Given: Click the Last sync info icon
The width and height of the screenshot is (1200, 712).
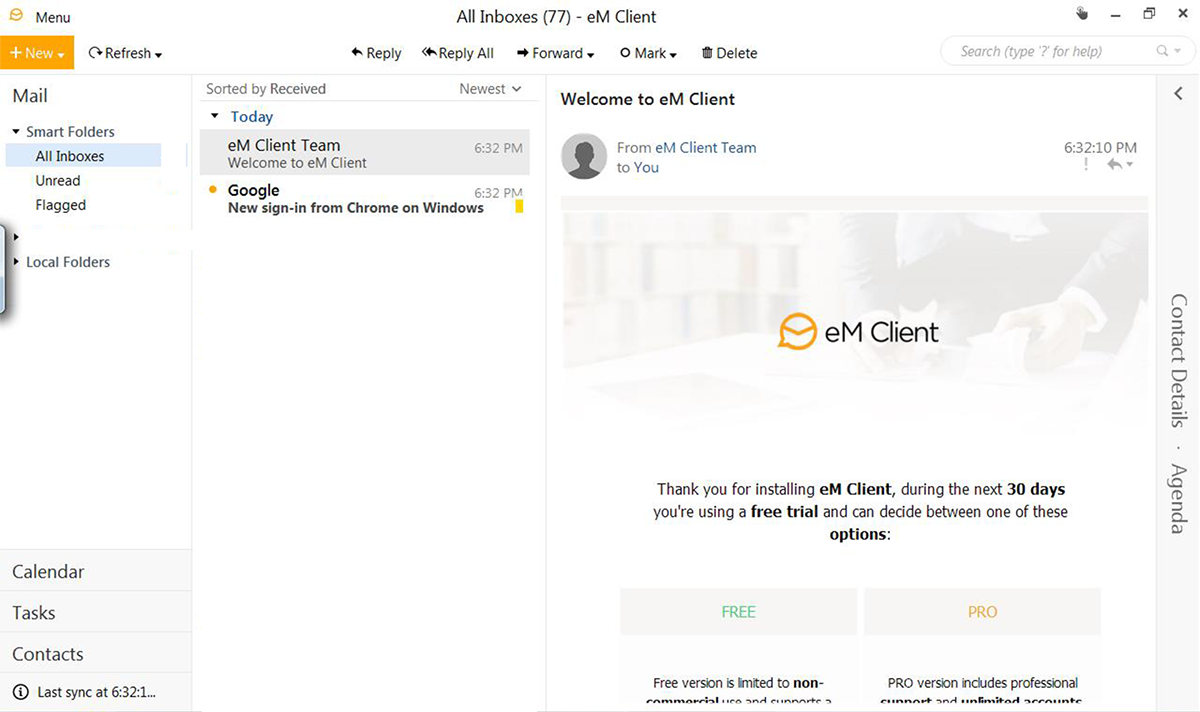Looking at the screenshot, I should pyautogui.click(x=20, y=692).
